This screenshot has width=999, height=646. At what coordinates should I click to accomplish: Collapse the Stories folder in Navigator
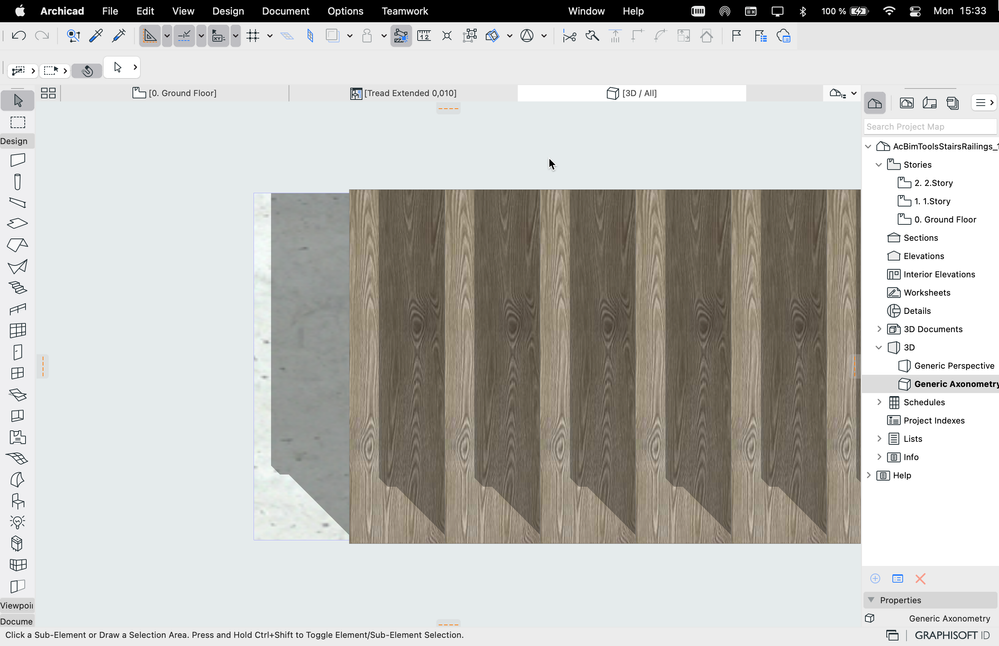879,165
